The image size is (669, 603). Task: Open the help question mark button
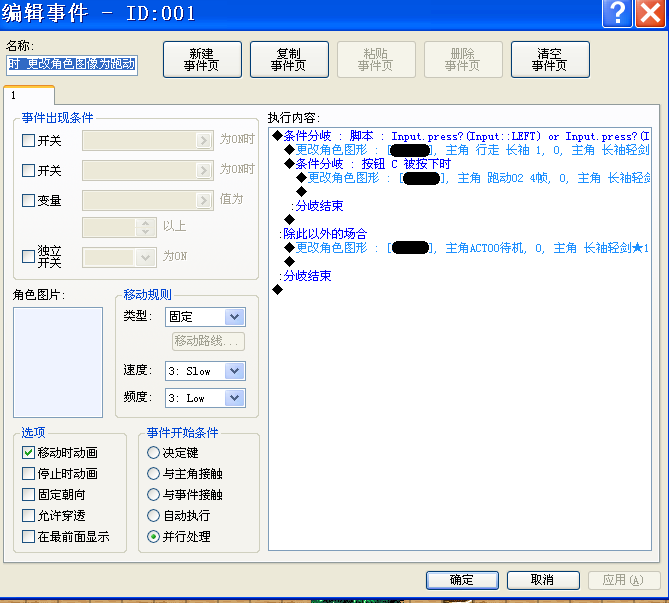pyautogui.click(x=617, y=13)
